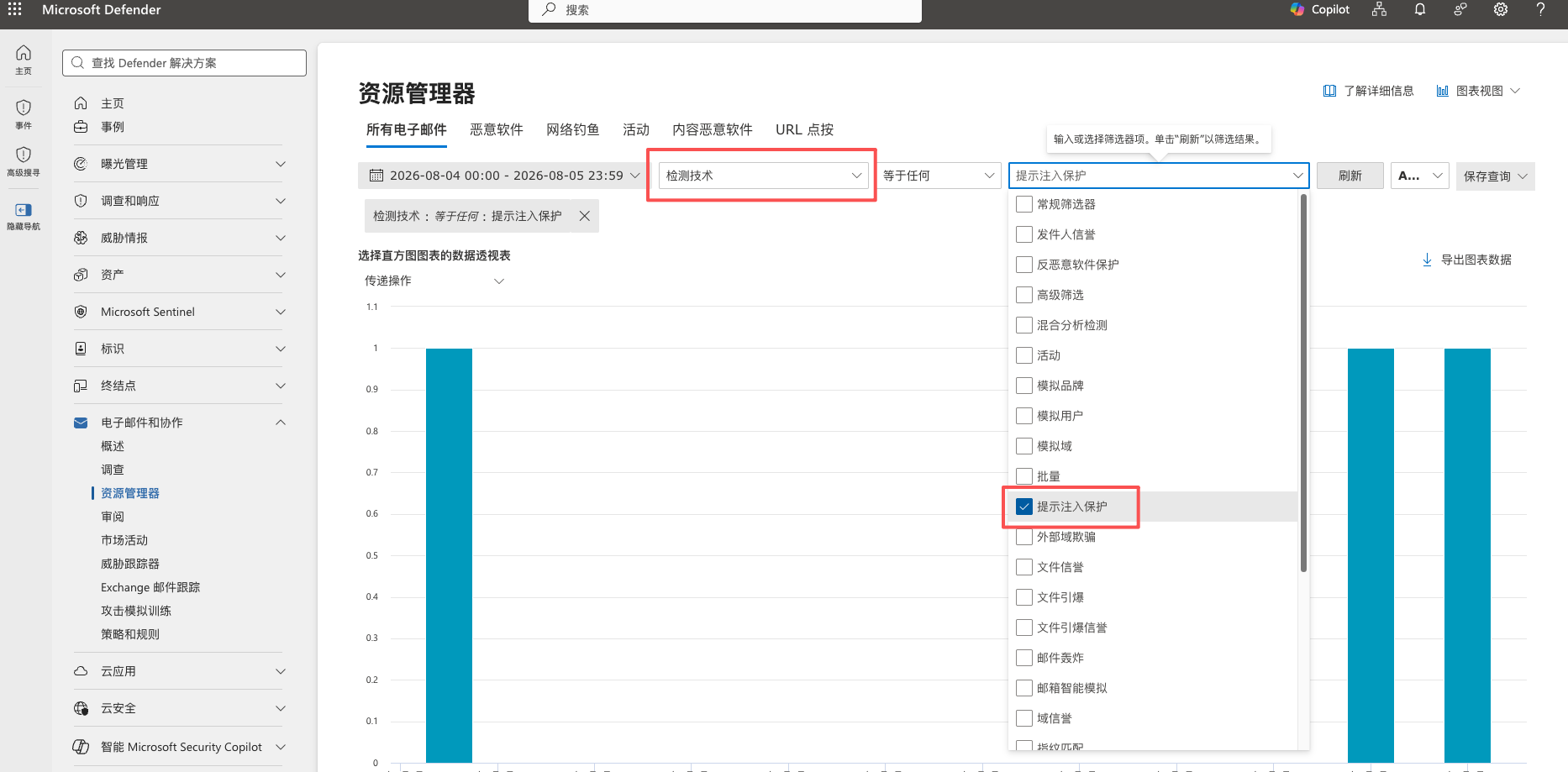Open the 保存查询 dropdown
This screenshot has height=772, width=1568.
coord(1496,176)
